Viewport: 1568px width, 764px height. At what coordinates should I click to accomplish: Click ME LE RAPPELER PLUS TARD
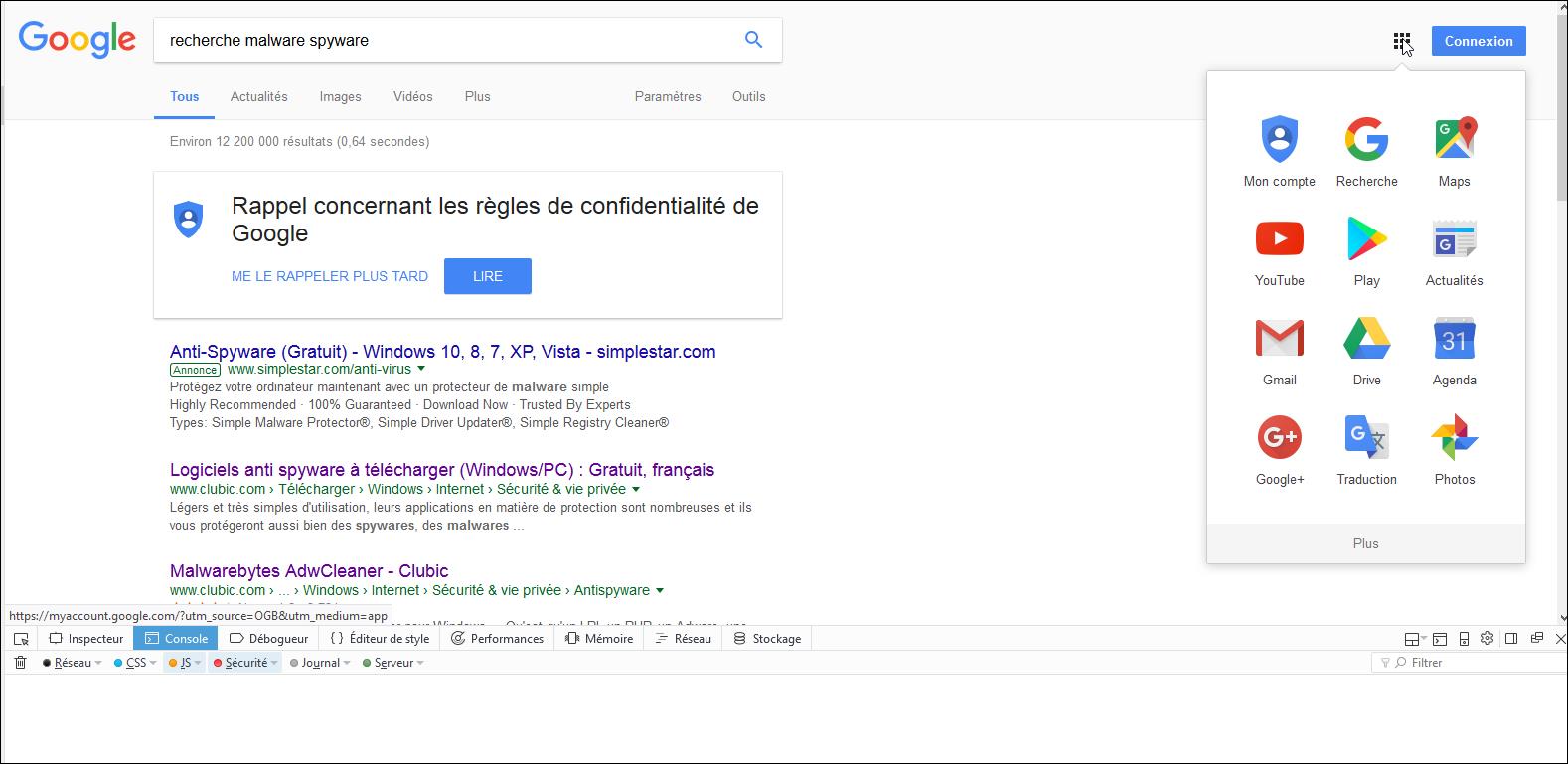click(x=330, y=276)
